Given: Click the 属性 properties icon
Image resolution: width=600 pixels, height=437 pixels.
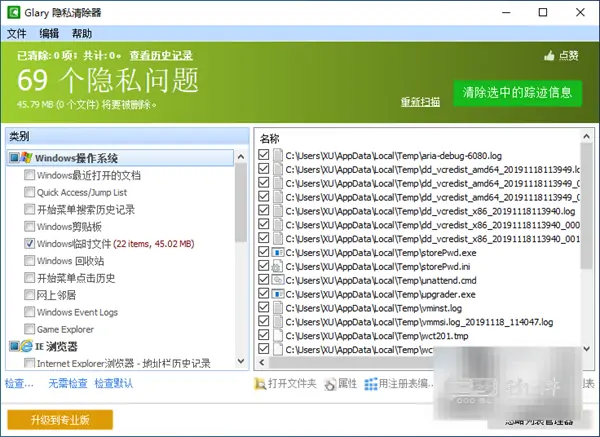Looking at the screenshot, I should (330, 383).
